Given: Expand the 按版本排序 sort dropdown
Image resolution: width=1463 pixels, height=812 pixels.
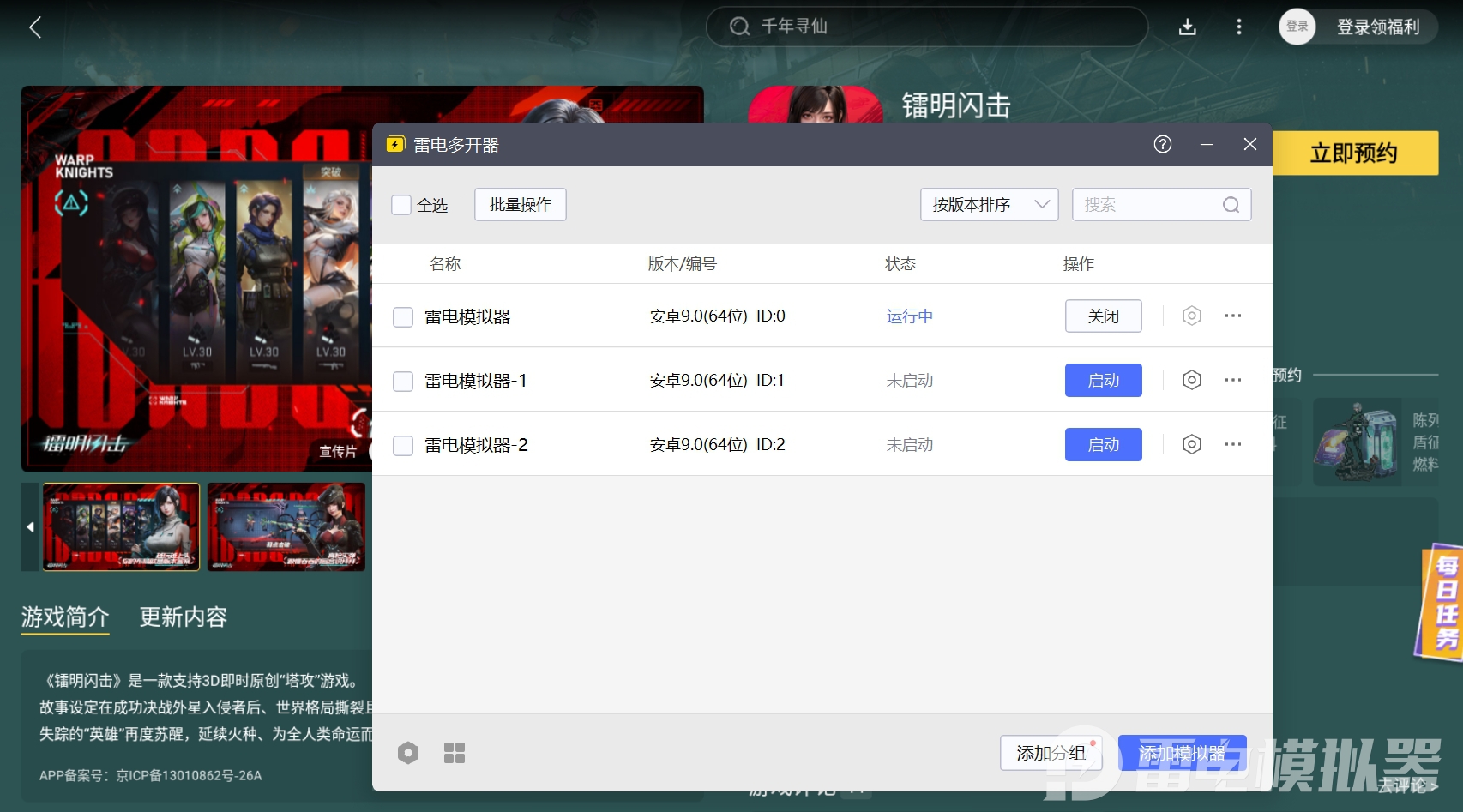Looking at the screenshot, I should tap(989, 205).
